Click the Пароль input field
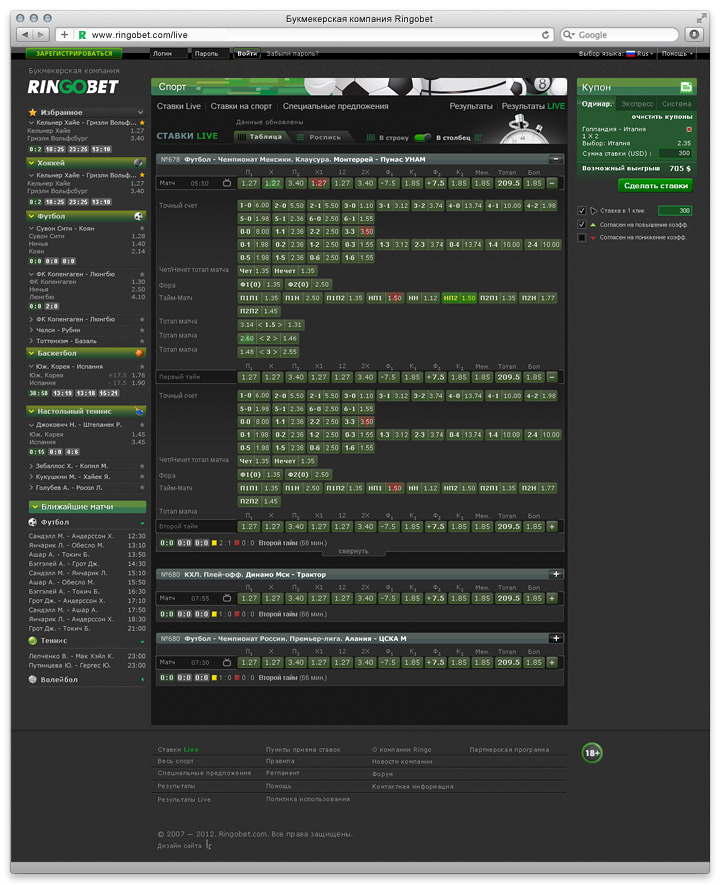 pyautogui.click(x=210, y=54)
